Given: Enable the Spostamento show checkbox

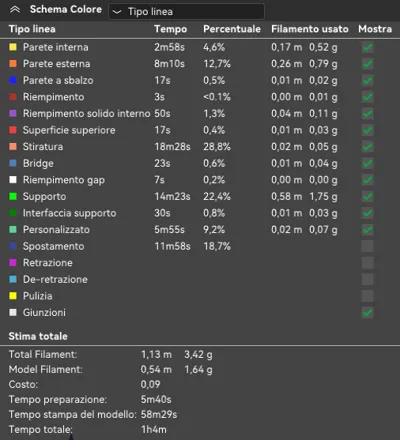Looking at the screenshot, I should [367, 246].
